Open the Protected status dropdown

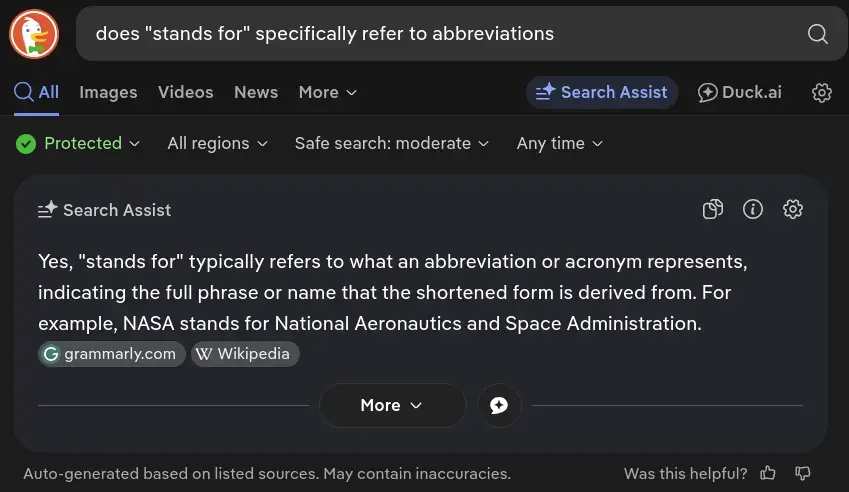pyautogui.click(x=78, y=143)
